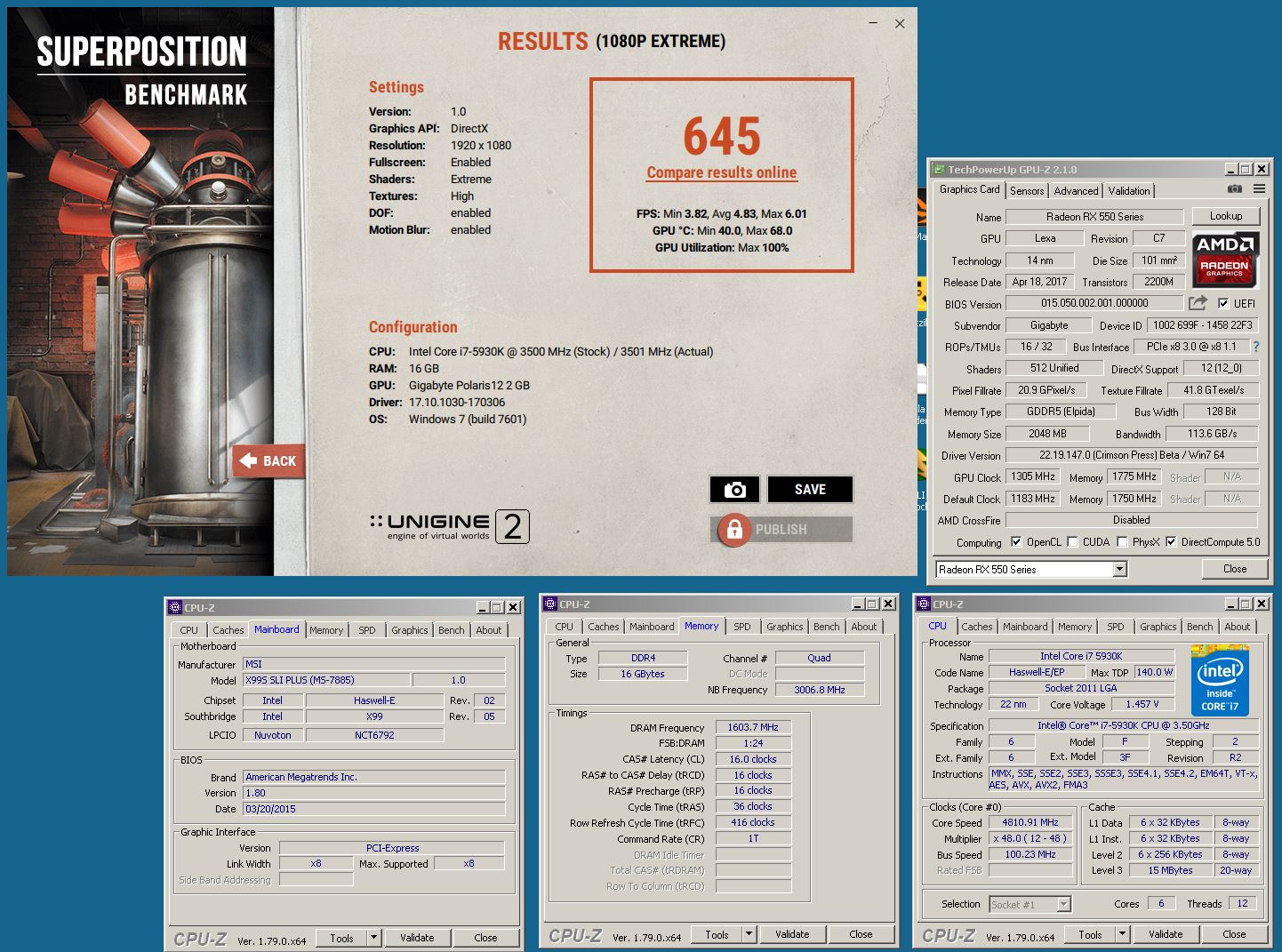The image size is (1282, 952).
Task: Click Close button in GPU-Z
Action: coord(1235,569)
